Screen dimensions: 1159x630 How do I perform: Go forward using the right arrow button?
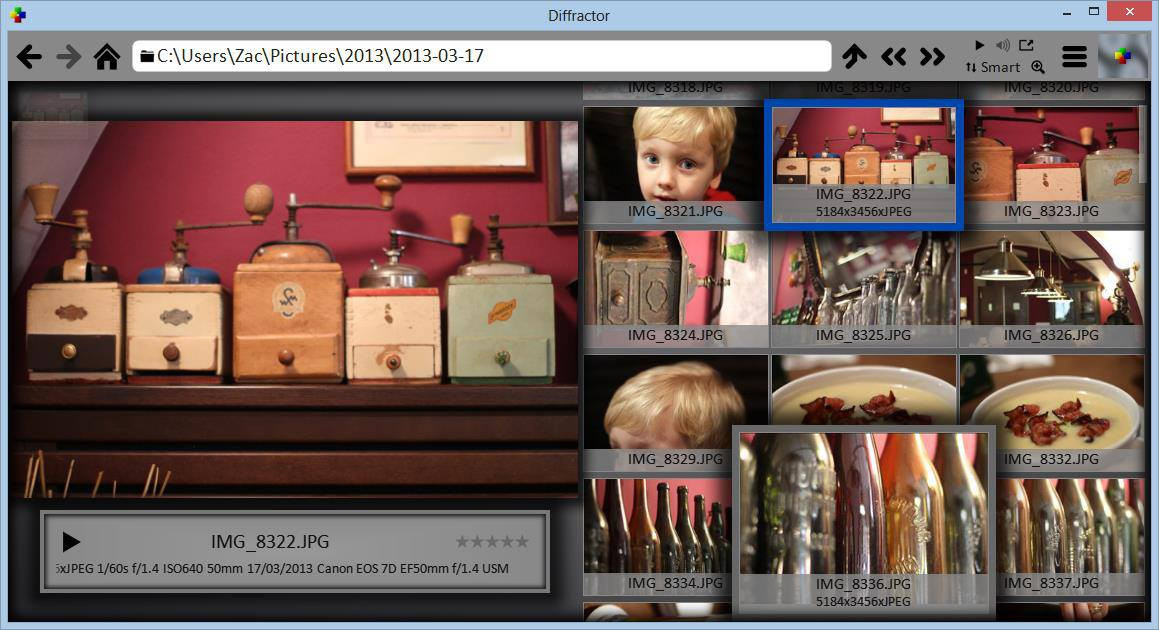(x=69, y=56)
